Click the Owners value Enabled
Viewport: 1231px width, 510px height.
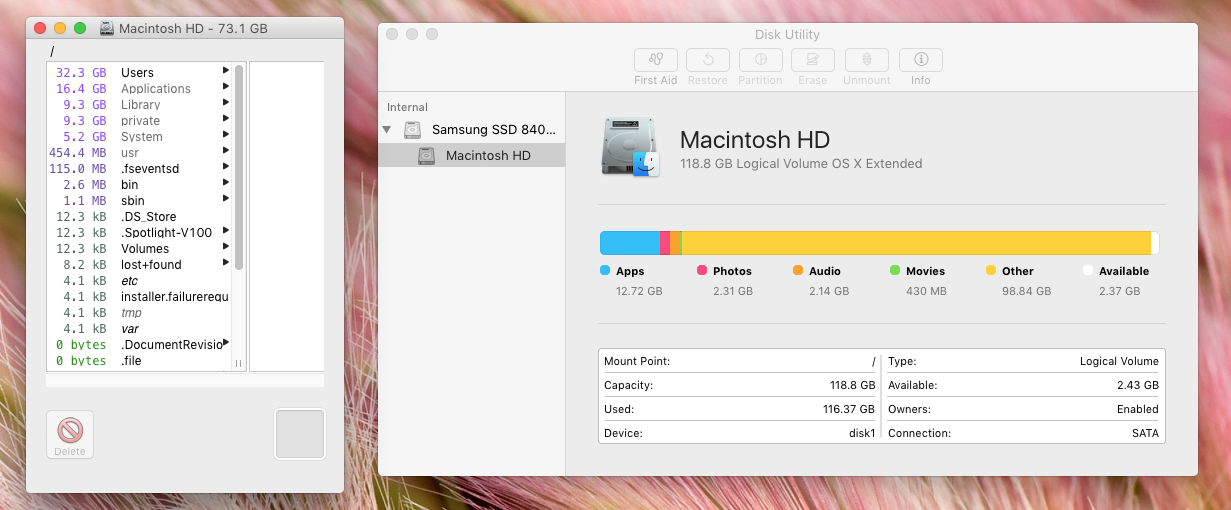tap(1138, 409)
